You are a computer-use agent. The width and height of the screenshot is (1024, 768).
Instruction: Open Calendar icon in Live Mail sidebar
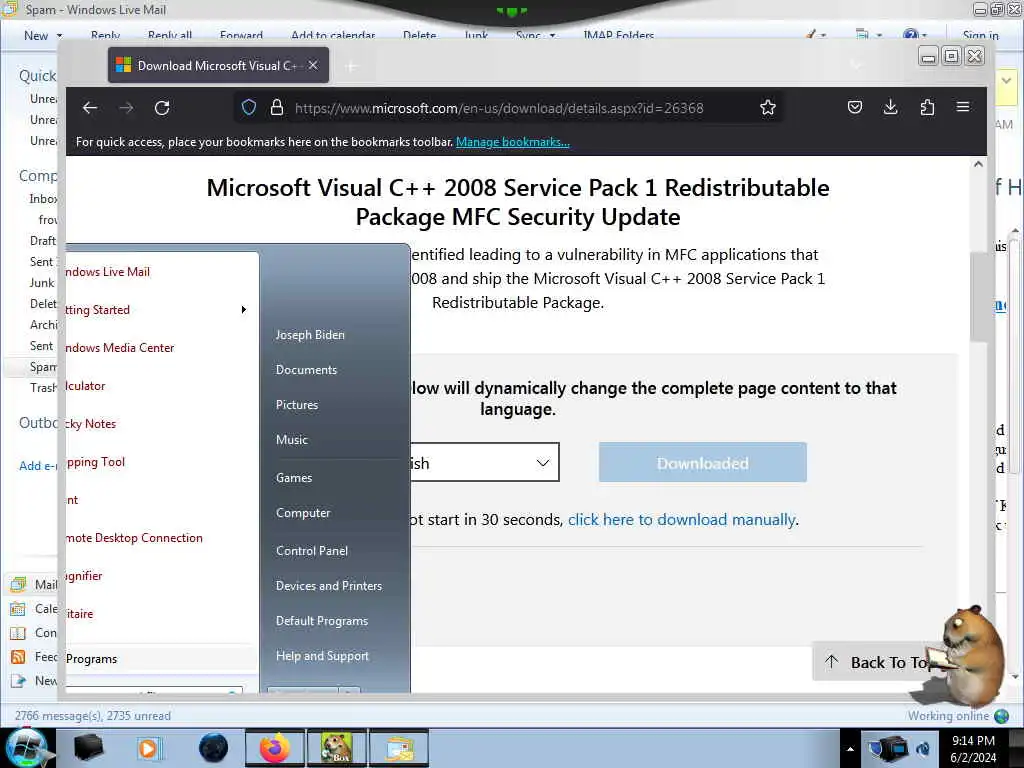[x=18, y=609]
